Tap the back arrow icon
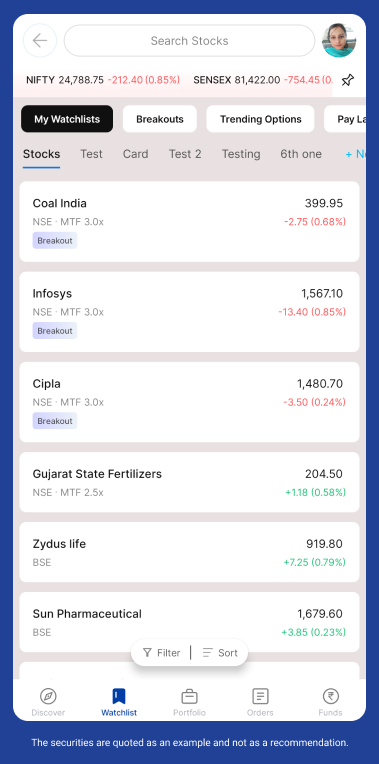Viewport: 379px width, 764px height. click(x=40, y=40)
